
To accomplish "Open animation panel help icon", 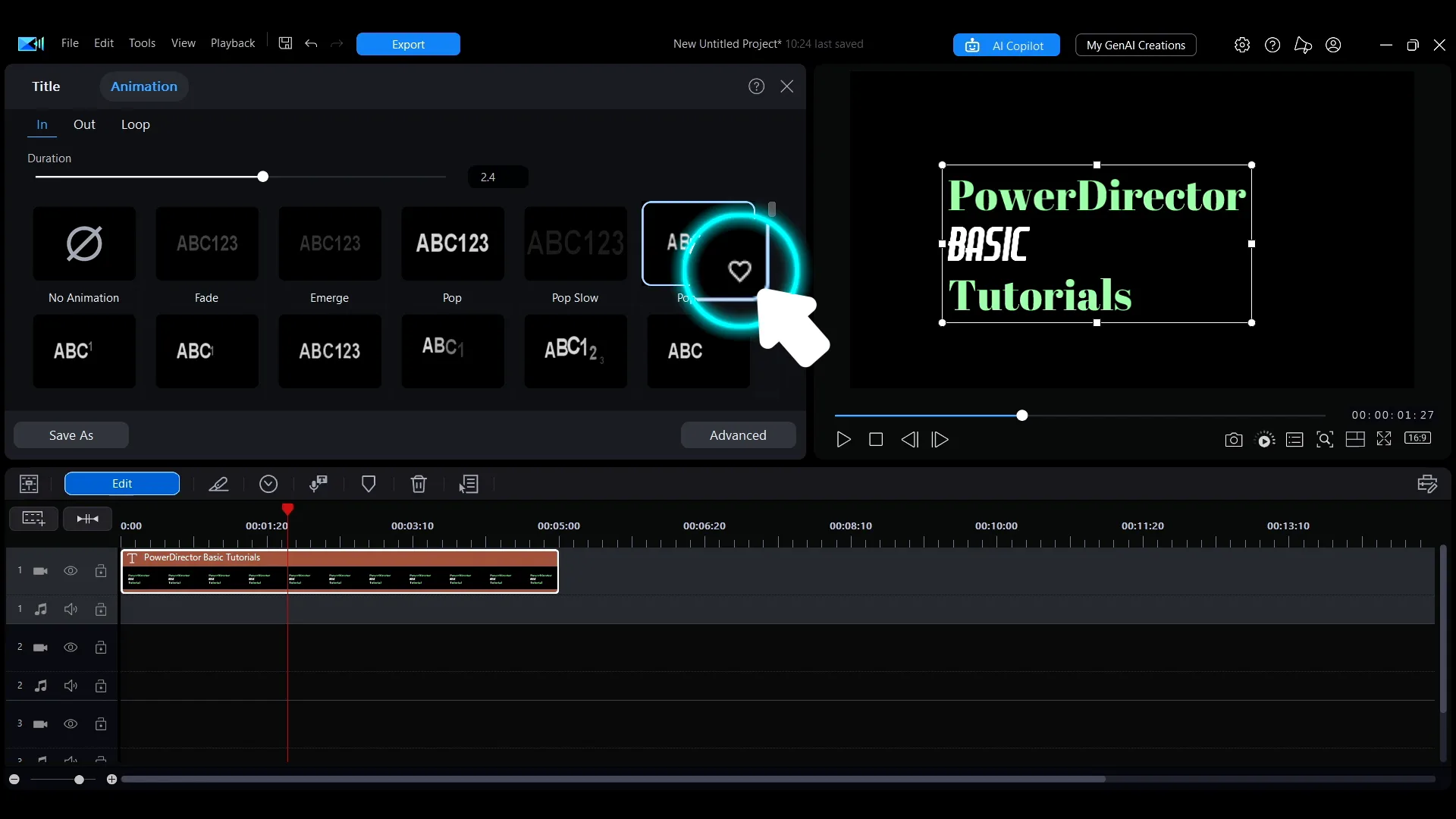I will (756, 86).
